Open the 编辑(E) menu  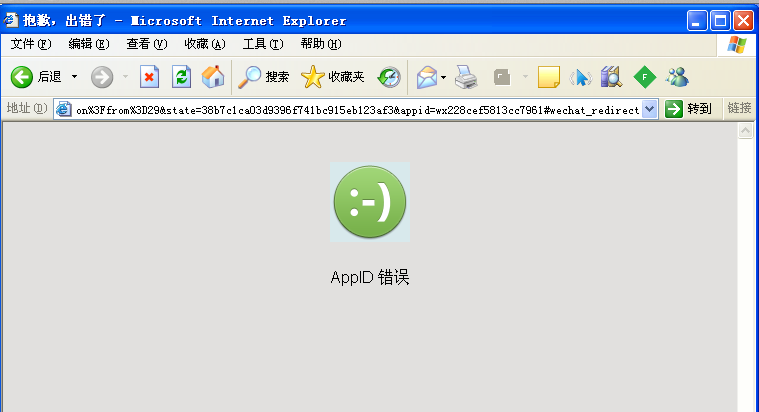(89, 44)
